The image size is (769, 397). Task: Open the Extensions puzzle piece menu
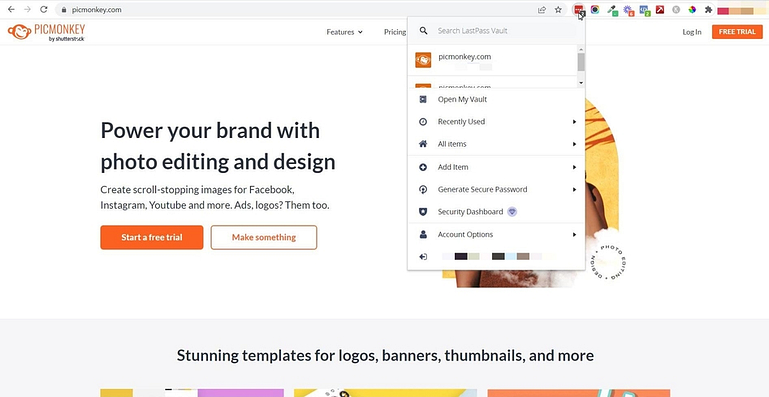click(708, 9)
